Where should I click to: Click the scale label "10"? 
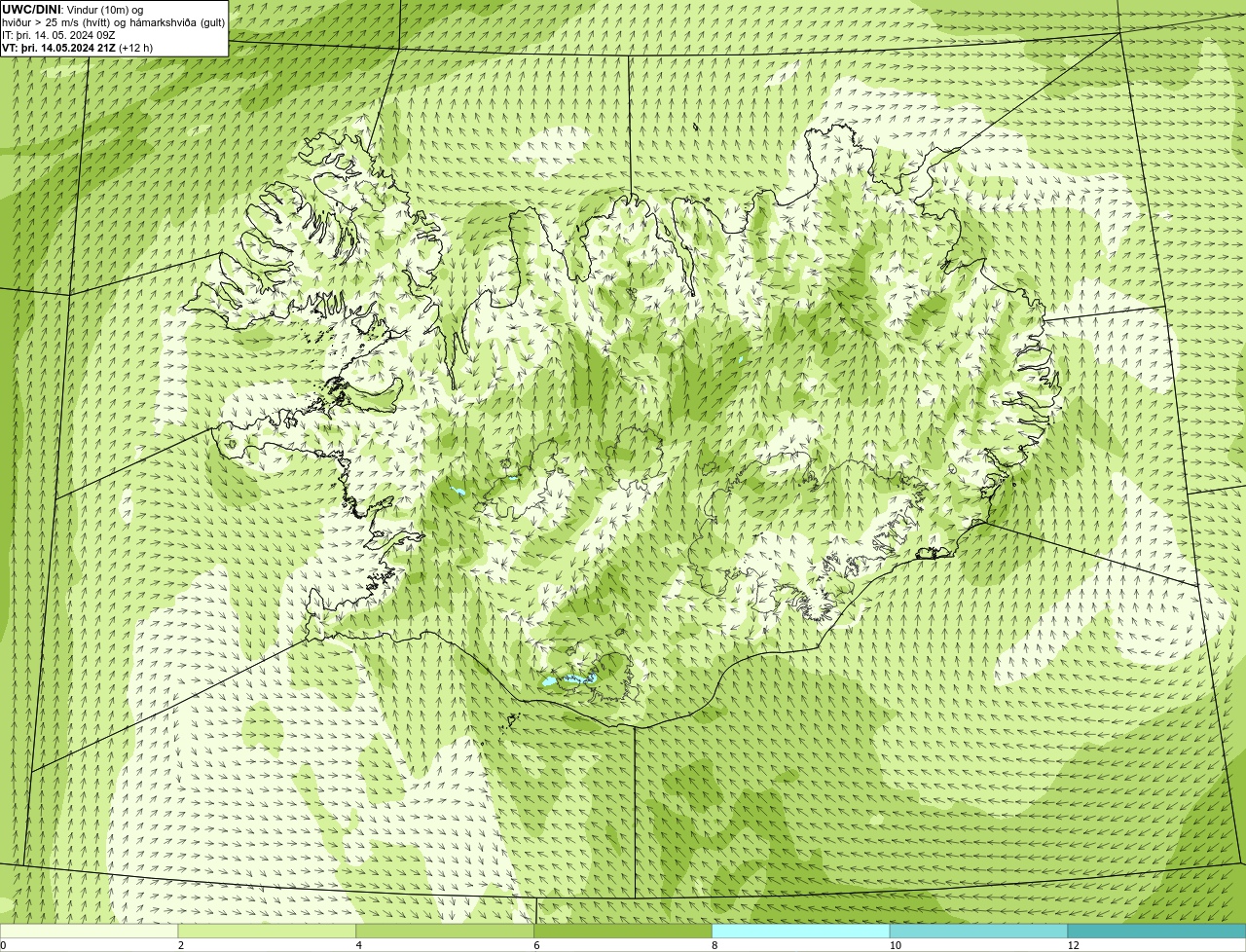[895, 945]
